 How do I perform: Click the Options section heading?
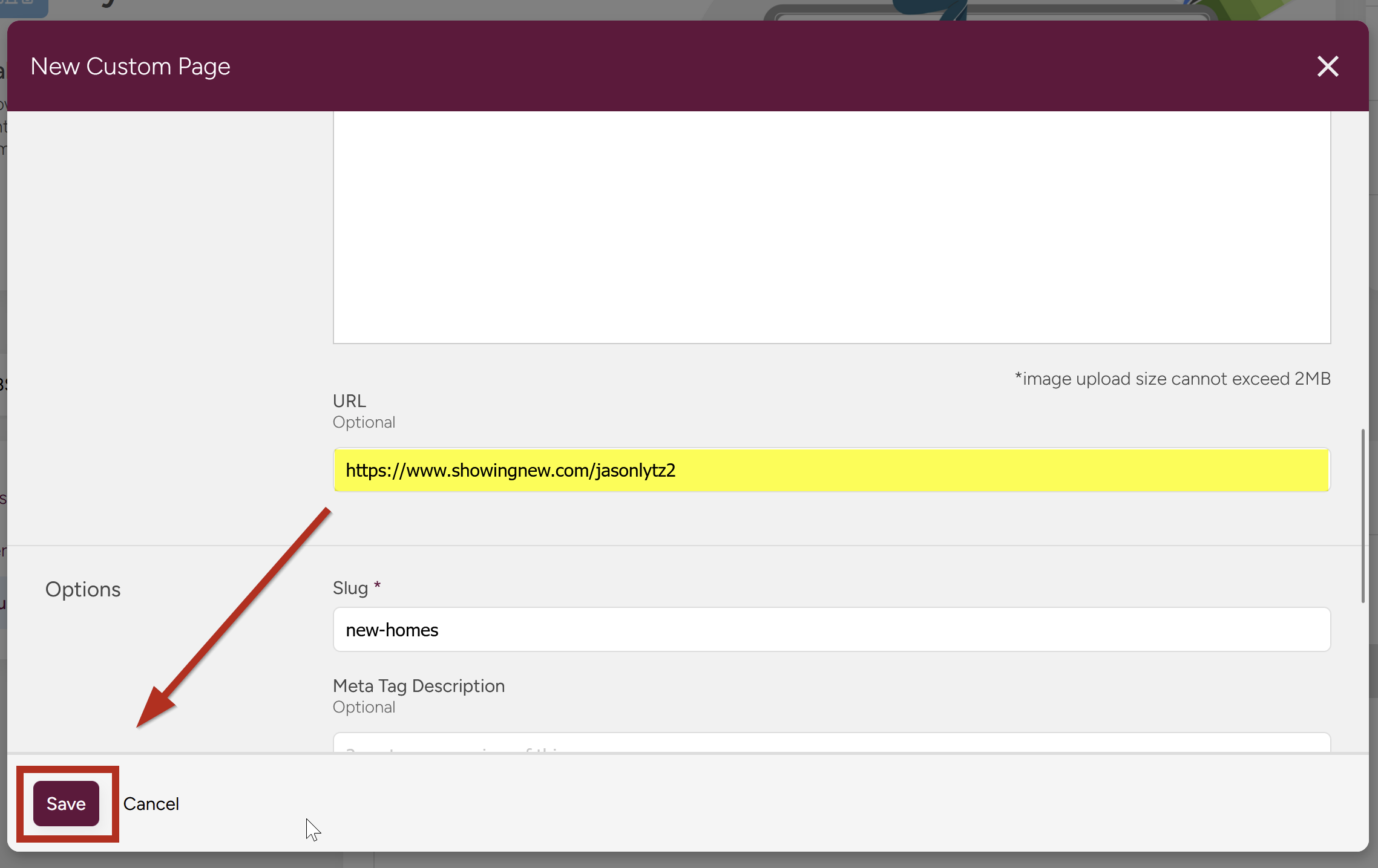tap(83, 589)
